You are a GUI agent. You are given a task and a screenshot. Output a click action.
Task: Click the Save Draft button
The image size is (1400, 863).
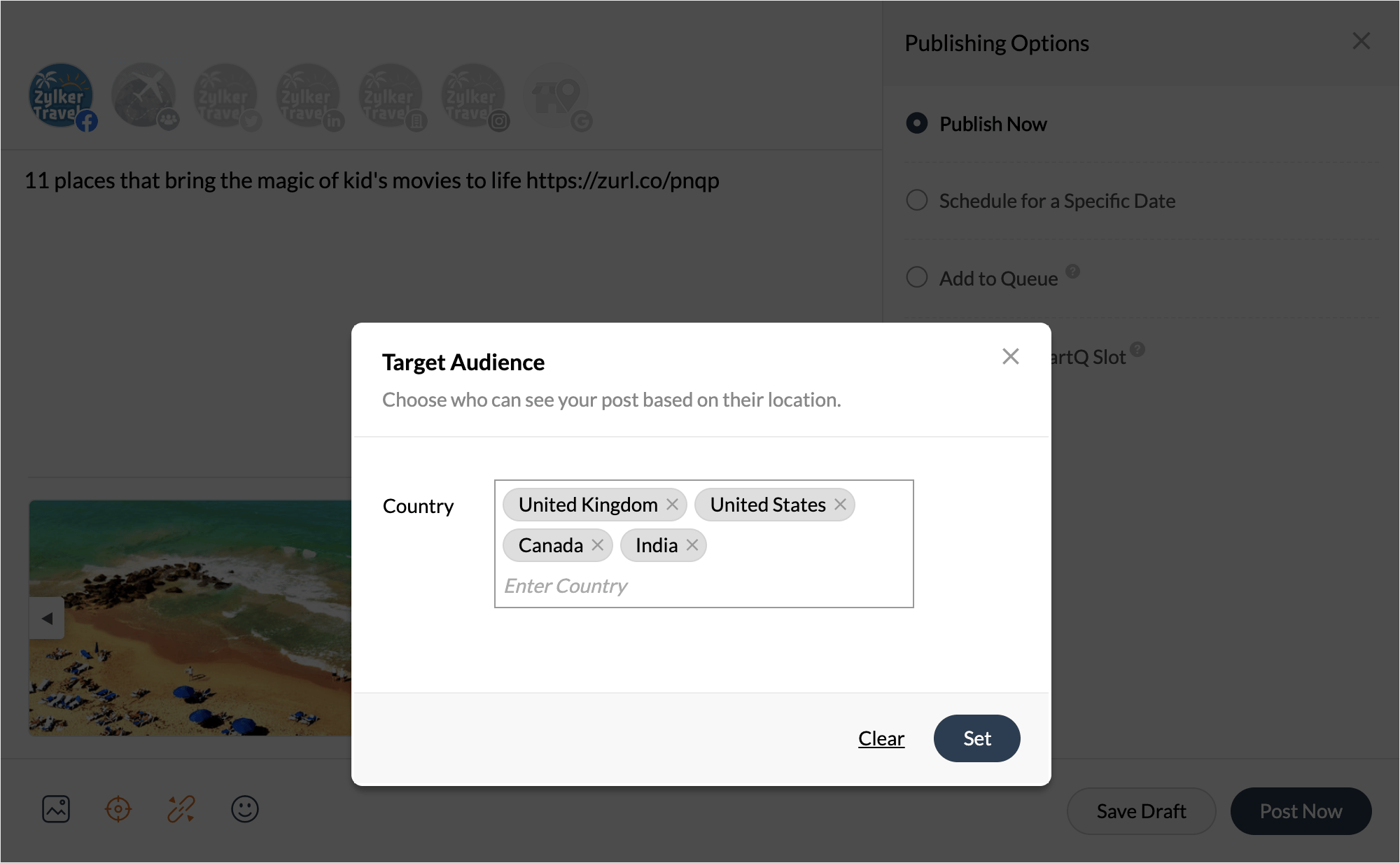coord(1141,811)
